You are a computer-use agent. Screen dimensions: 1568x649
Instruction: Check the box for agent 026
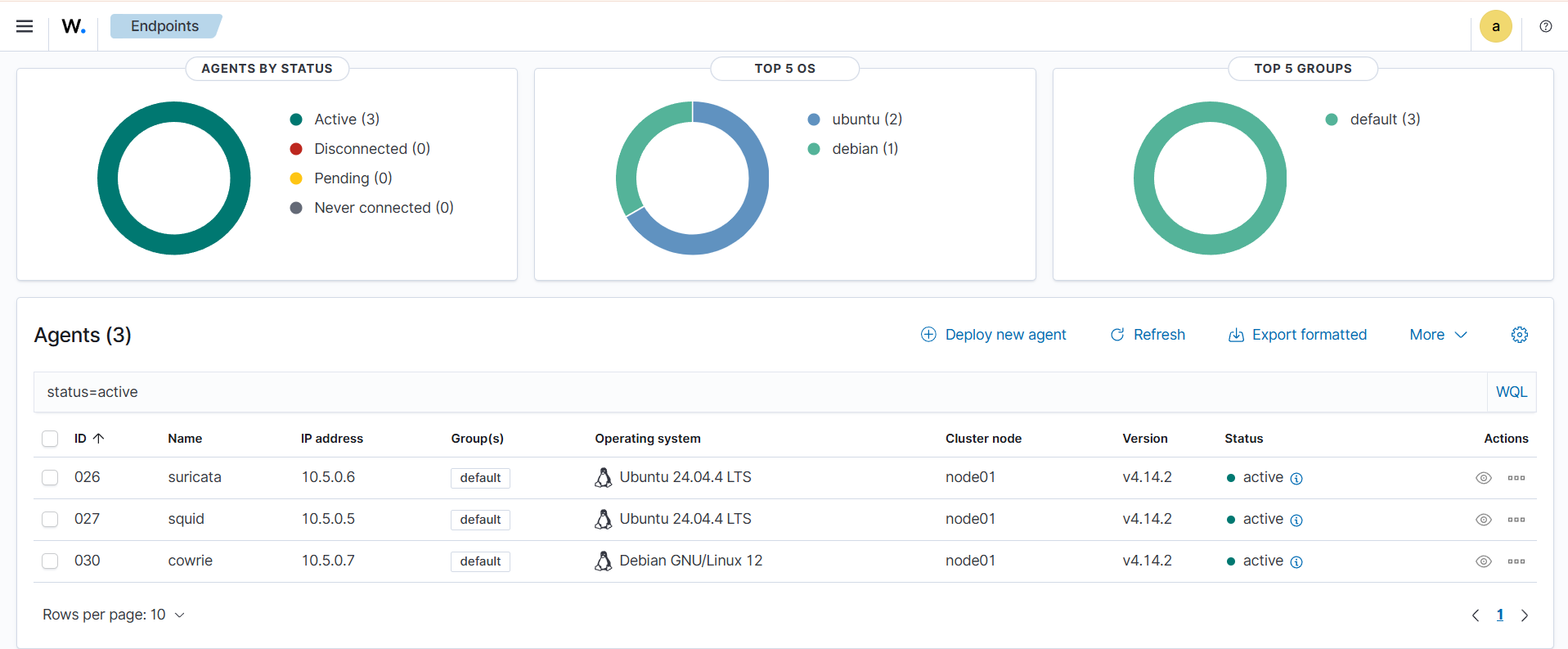(x=50, y=477)
